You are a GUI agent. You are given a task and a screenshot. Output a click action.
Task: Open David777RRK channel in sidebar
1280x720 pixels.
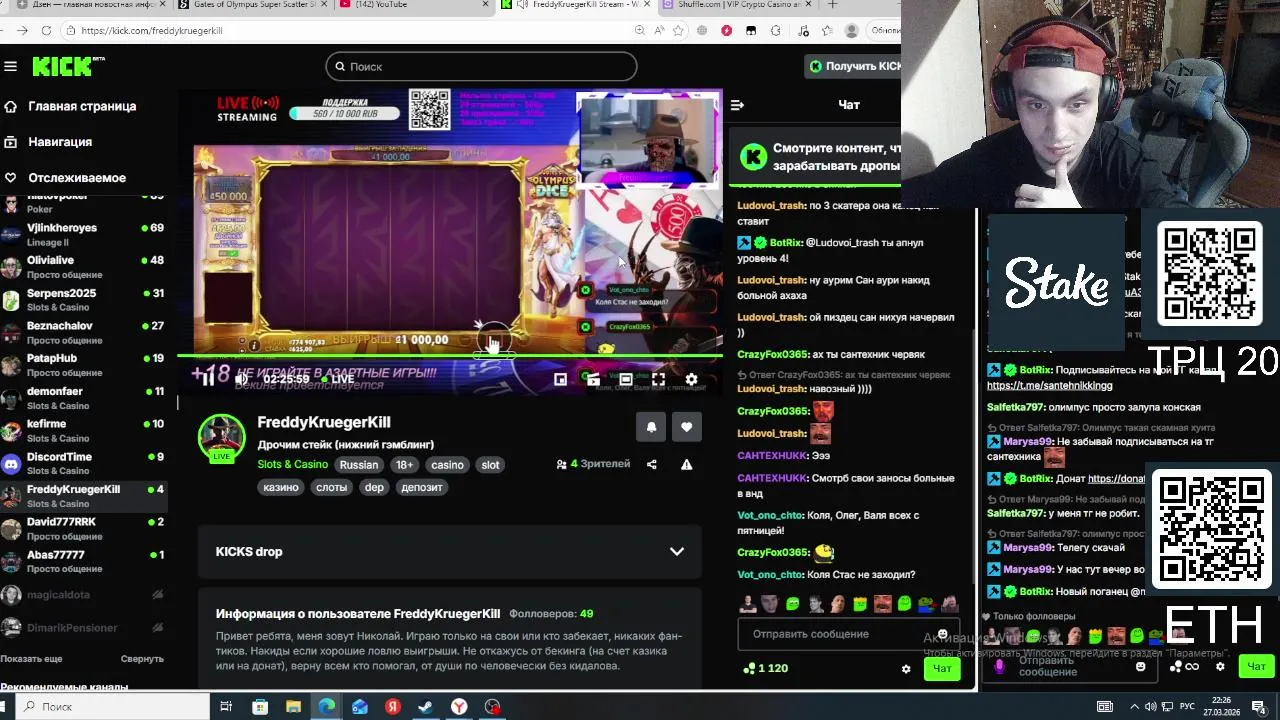coord(86,528)
